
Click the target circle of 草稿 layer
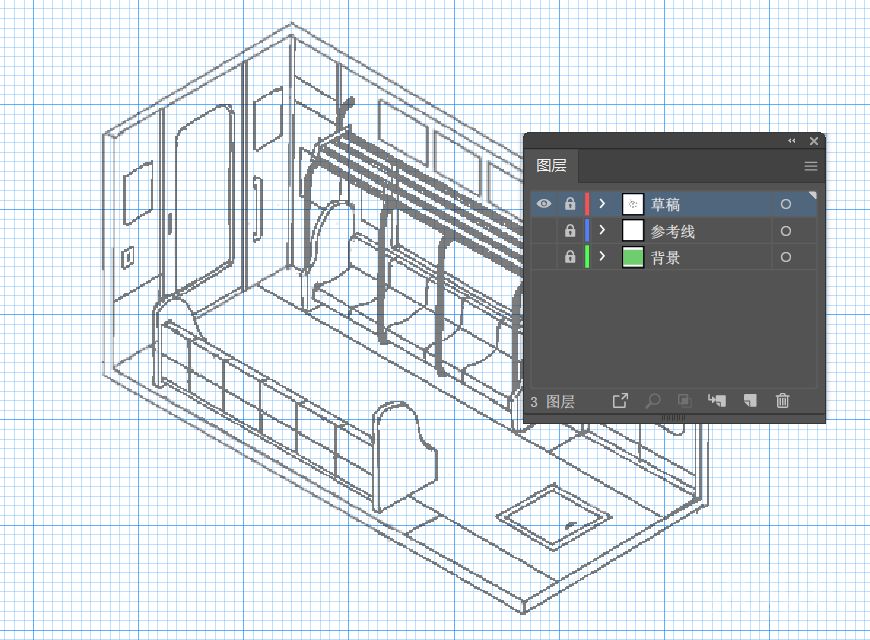pos(786,204)
